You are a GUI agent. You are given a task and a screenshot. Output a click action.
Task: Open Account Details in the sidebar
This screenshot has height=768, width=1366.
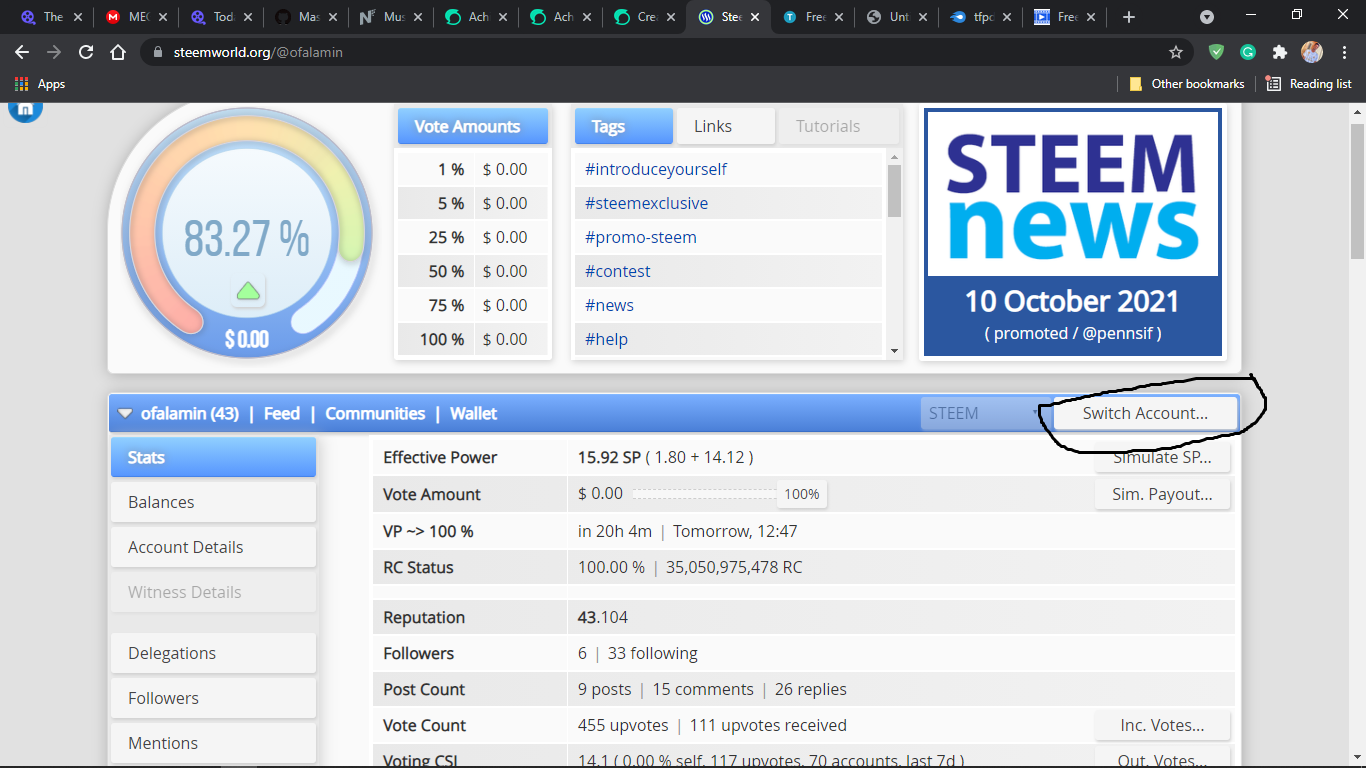point(213,547)
